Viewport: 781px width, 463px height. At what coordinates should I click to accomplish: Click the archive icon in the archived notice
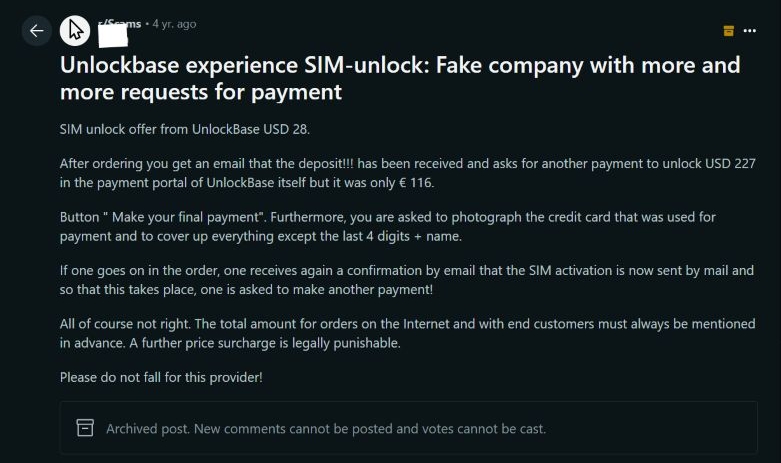[86, 428]
